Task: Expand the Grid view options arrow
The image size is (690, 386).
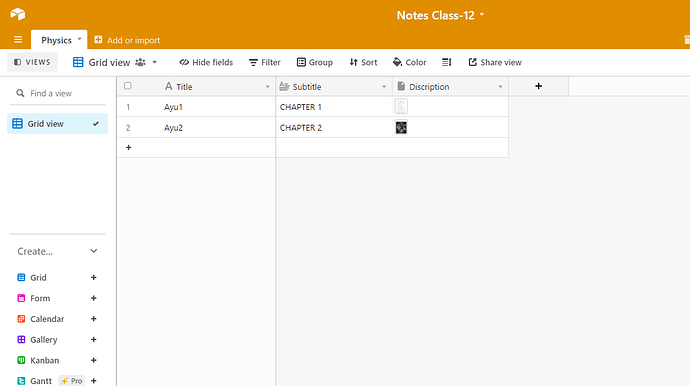Action: pyautogui.click(x=154, y=62)
